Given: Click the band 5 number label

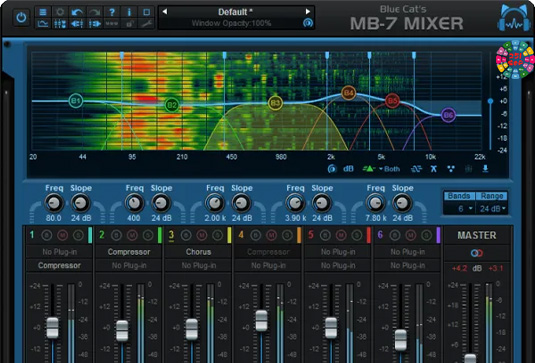Looking at the screenshot, I should click(310, 235).
